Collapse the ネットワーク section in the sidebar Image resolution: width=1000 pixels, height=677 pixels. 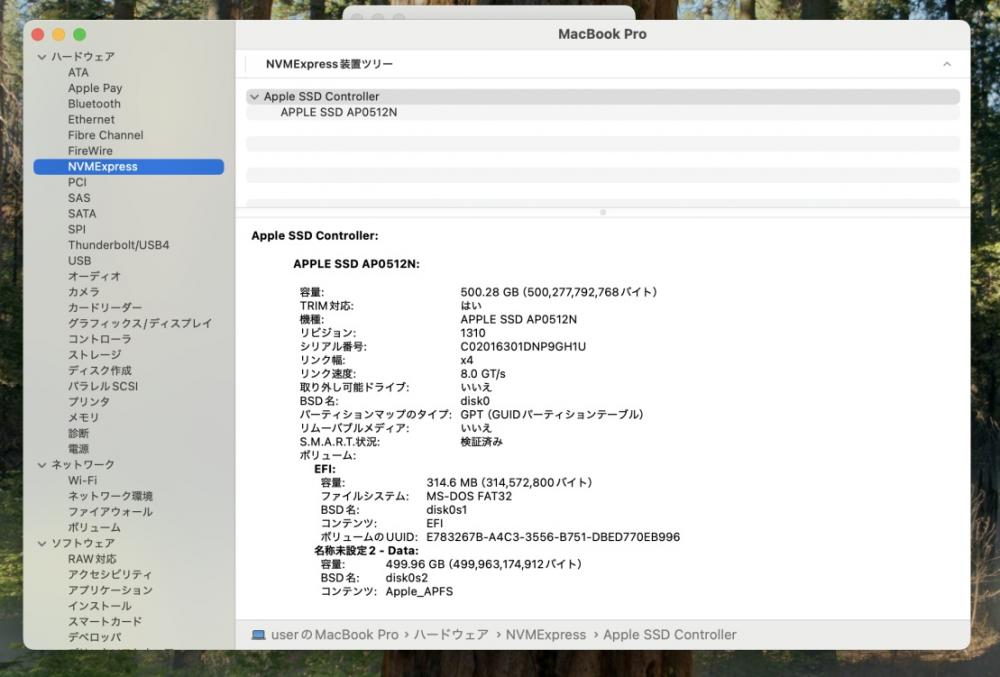coord(42,465)
